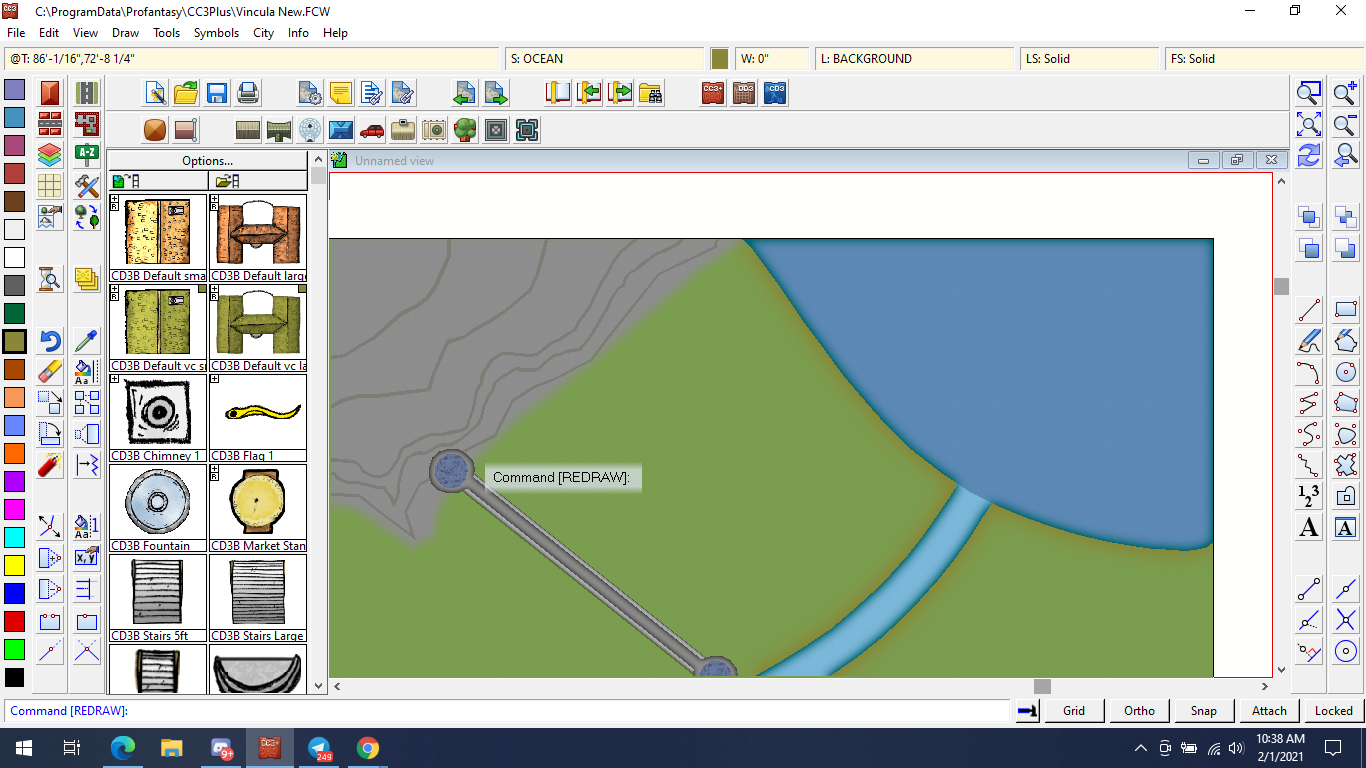Select the Circle drawing tool
Image resolution: width=1366 pixels, height=768 pixels.
[x=1346, y=372]
